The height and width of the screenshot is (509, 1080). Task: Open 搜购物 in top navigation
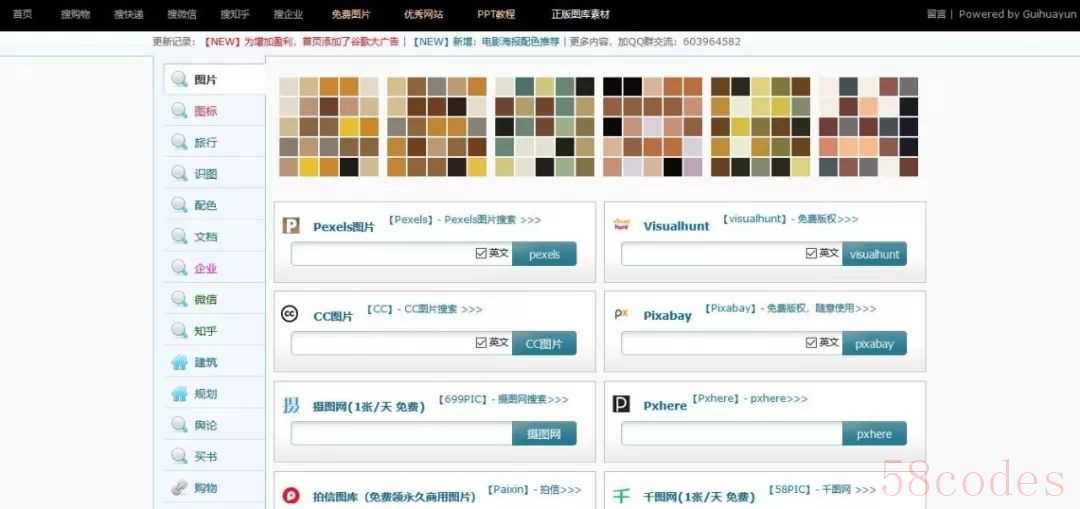pyautogui.click(x=75, y=14)
